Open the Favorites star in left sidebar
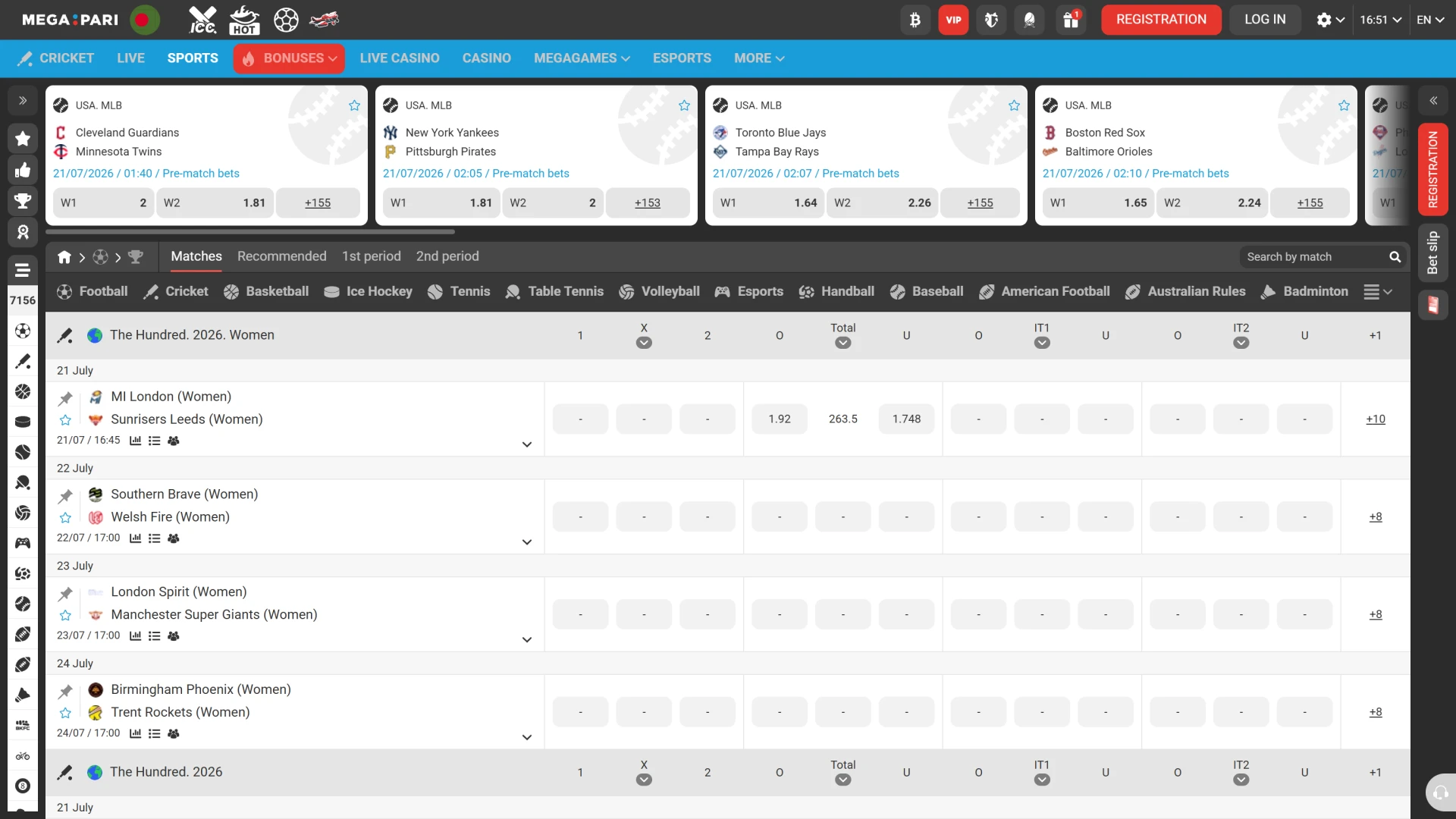Screen dimensions: 1456x819 (23, 139)
